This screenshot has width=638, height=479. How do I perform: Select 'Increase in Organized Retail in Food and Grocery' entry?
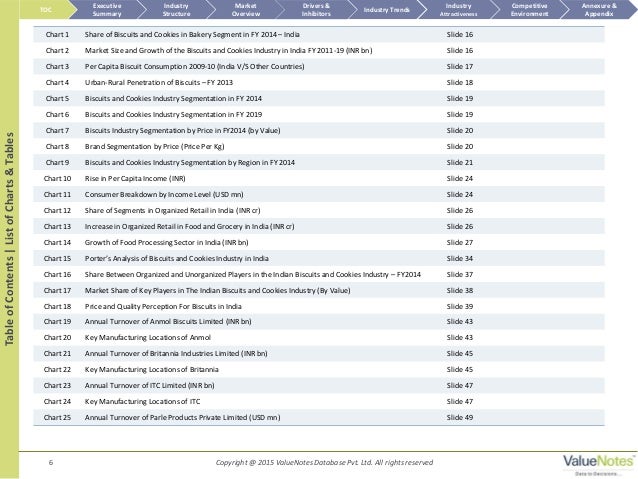coord(189,226)
